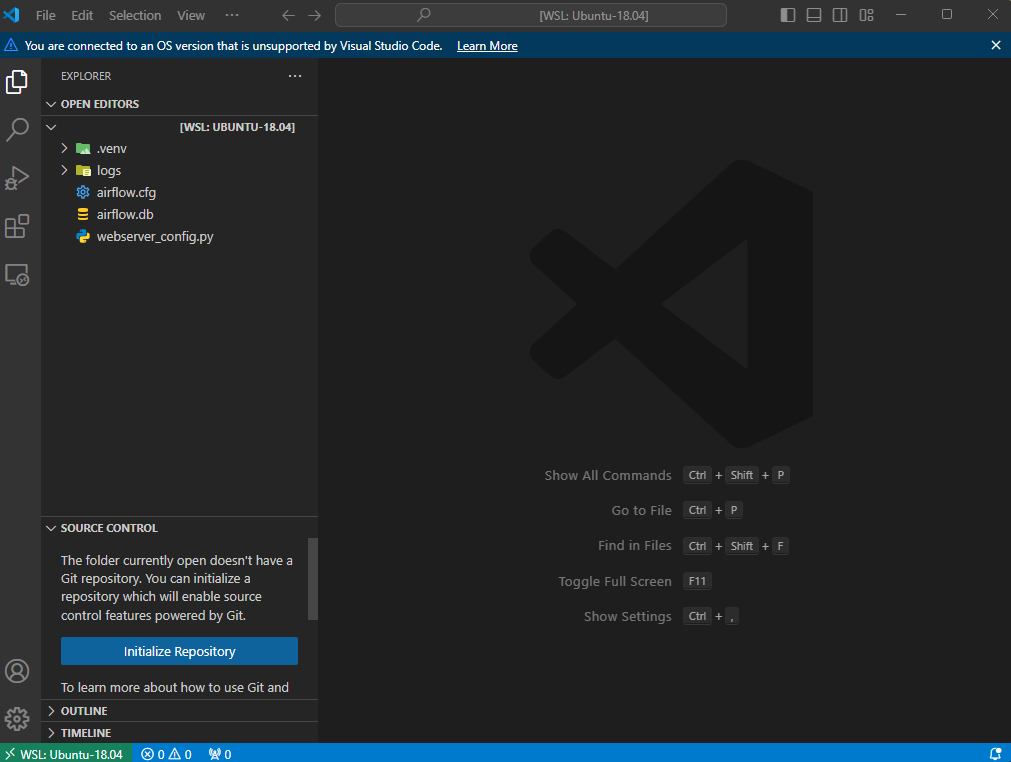This screenshot has height=762, width=1011.
Task: Open the Edit menu
Action: coord(82,15)
